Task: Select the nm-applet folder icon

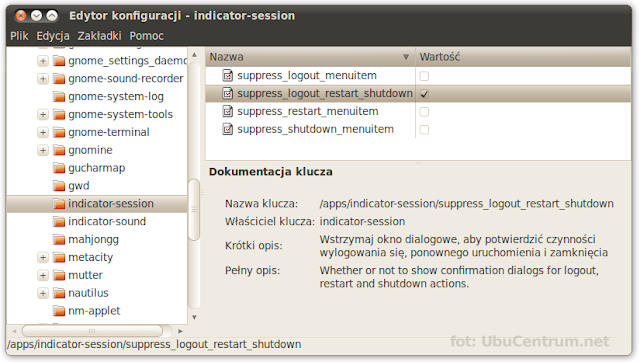Action: [59, 311]
